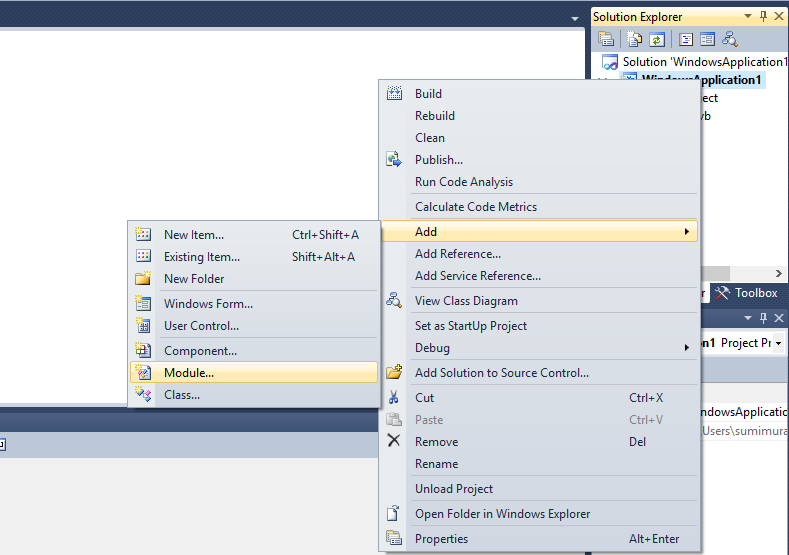Screen dimensions: 789x555
Task: Click Solution Explorer scrollbar right arrow
Action: click(778, 273)
